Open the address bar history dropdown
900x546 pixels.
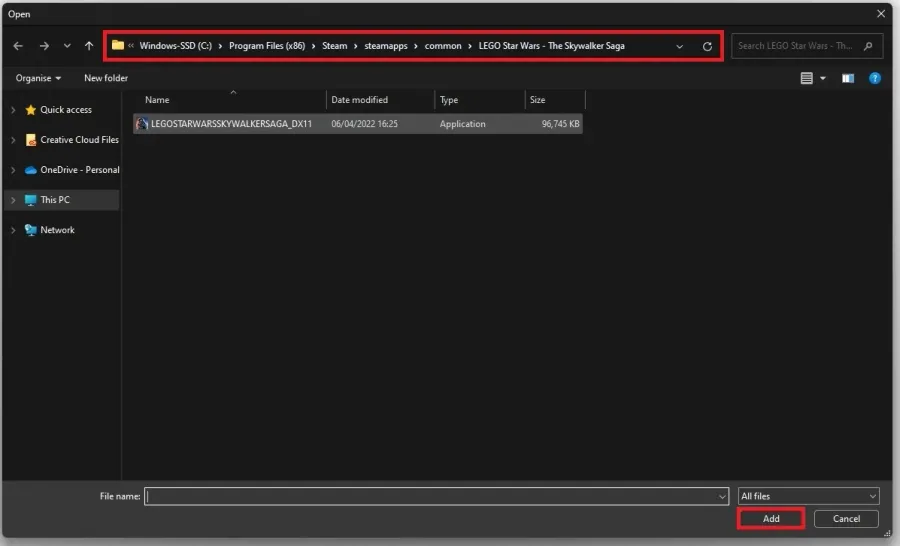pos(680,47)
